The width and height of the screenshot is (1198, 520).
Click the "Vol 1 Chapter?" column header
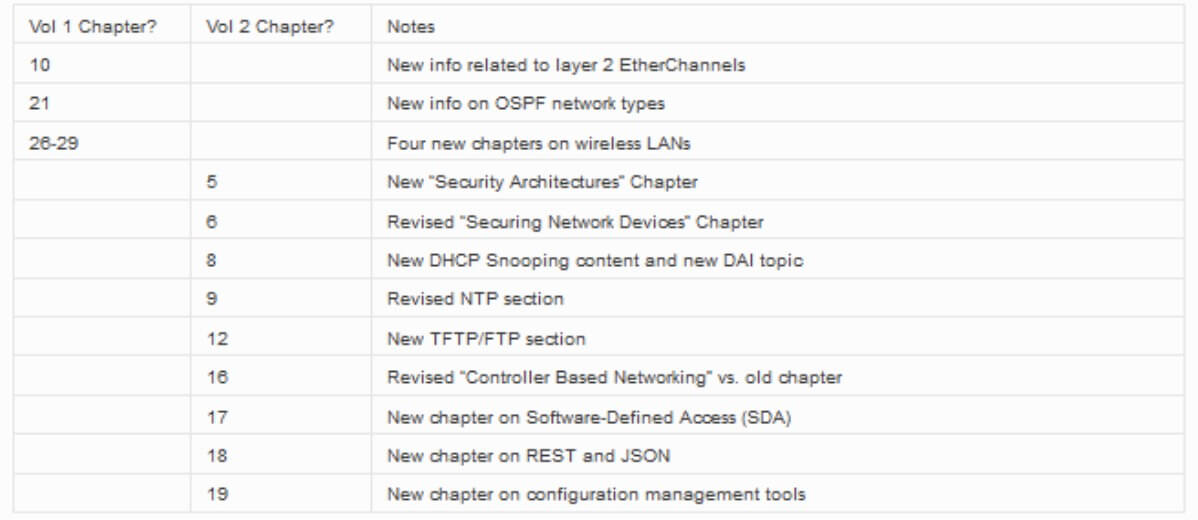pyautogui.click(x=92, y=27)
